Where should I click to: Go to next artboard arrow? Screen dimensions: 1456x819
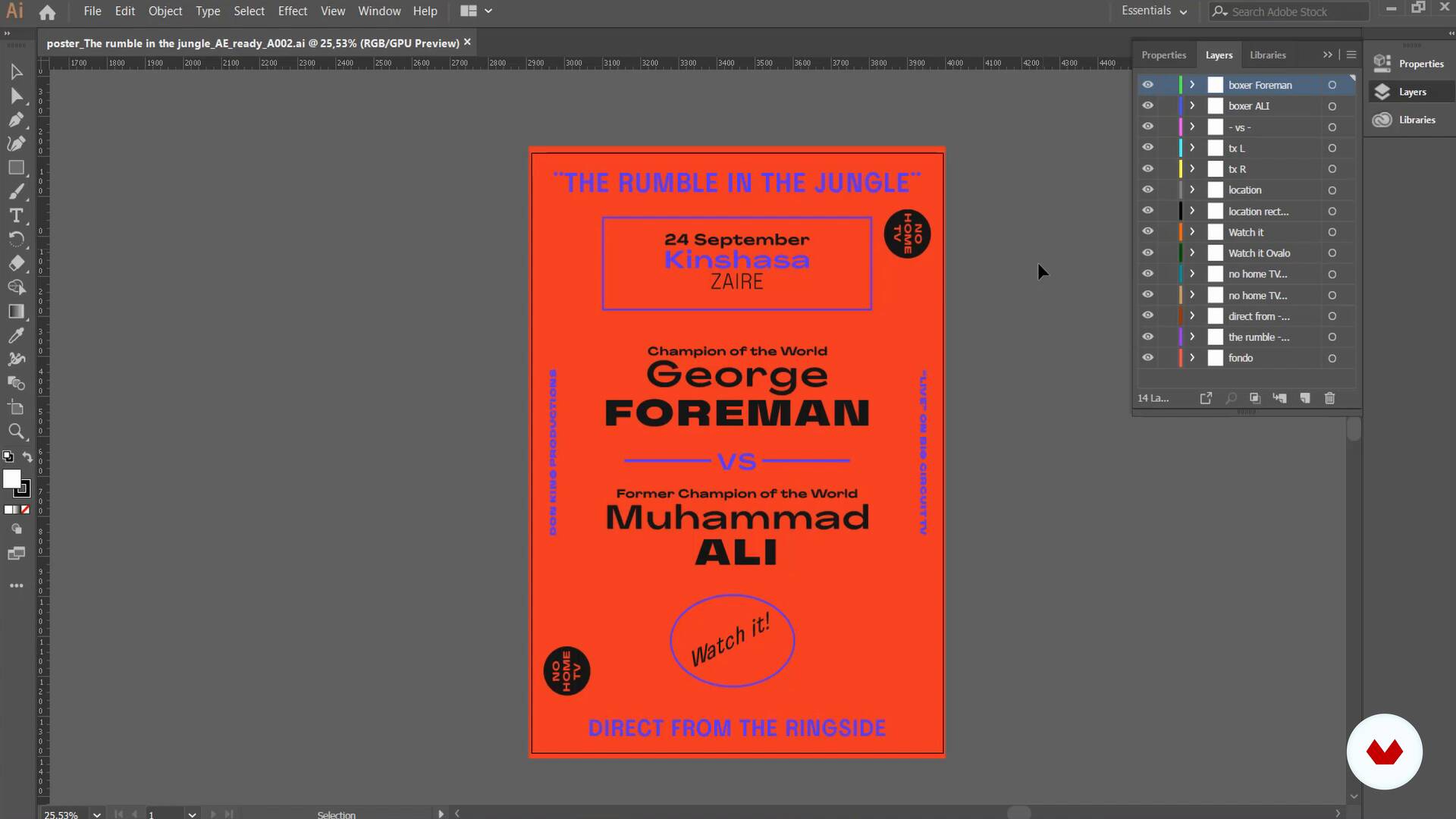(212, 814)
